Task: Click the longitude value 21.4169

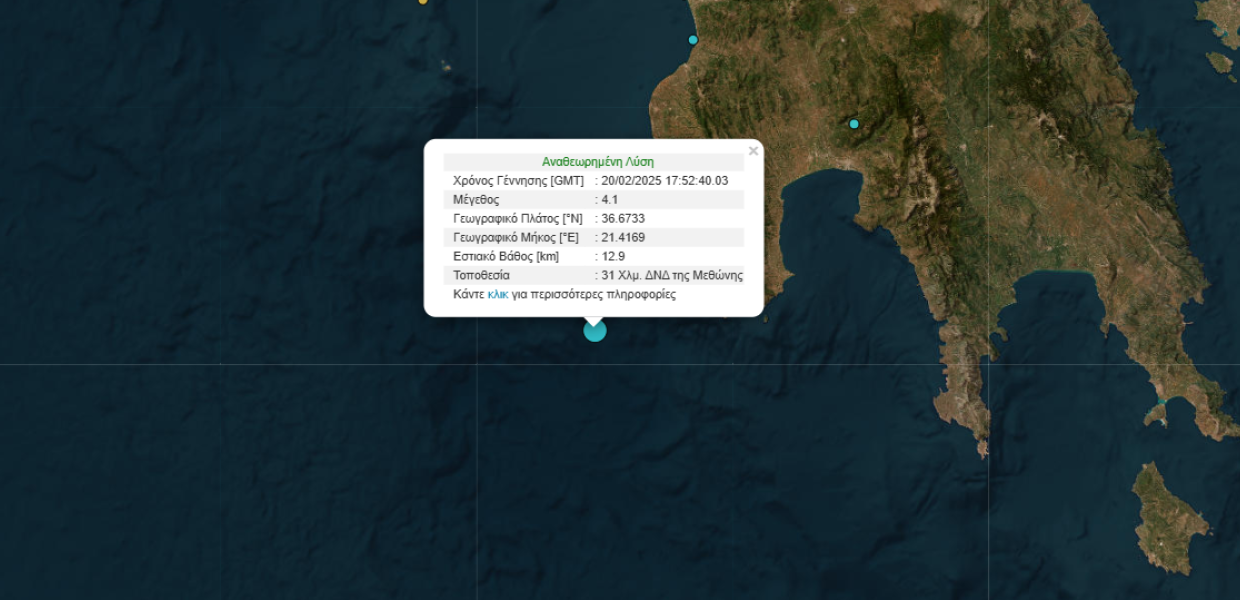Action: (x=623, y=238)
